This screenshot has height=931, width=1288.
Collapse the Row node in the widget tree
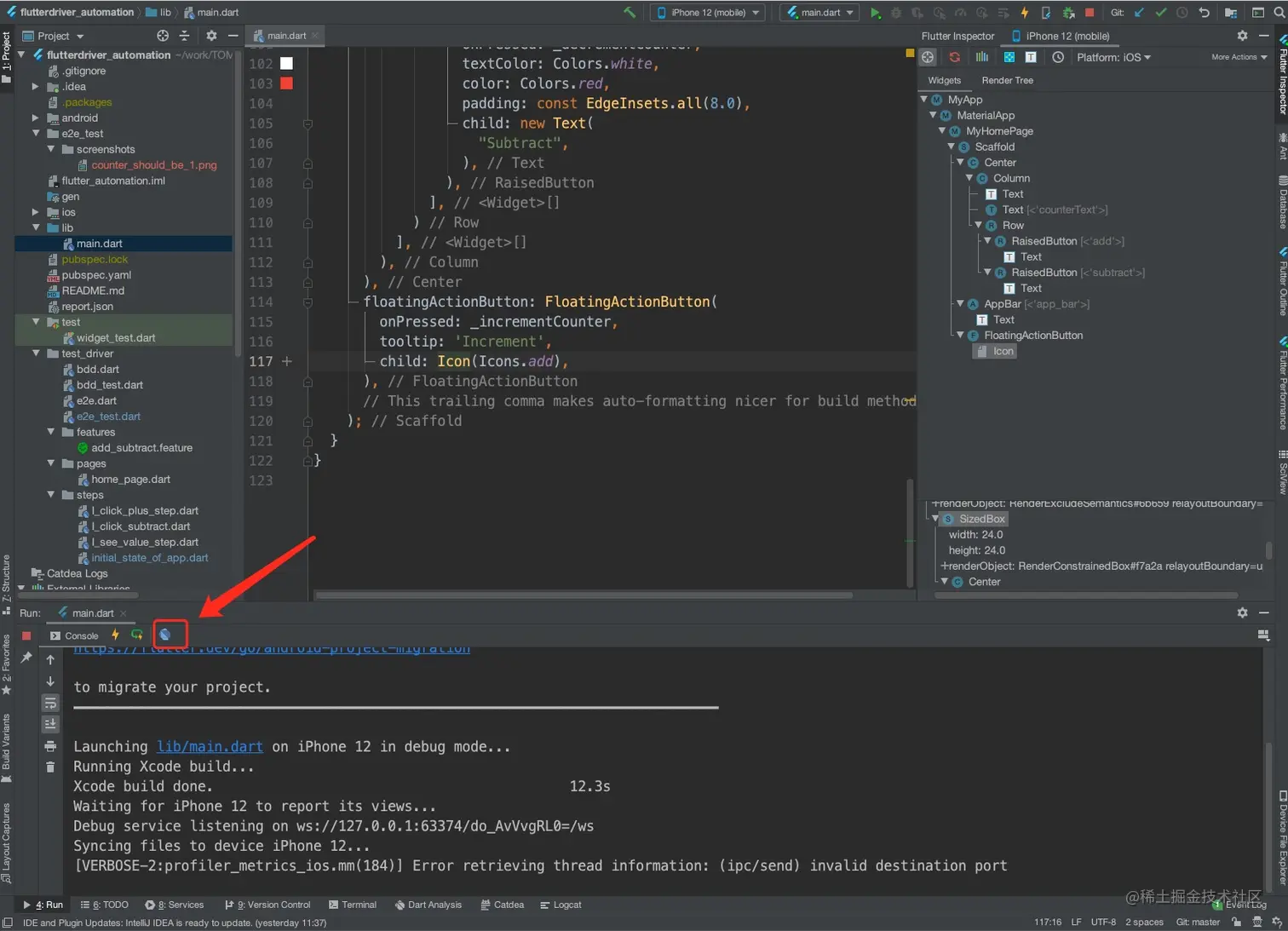(x=978, y=225)
